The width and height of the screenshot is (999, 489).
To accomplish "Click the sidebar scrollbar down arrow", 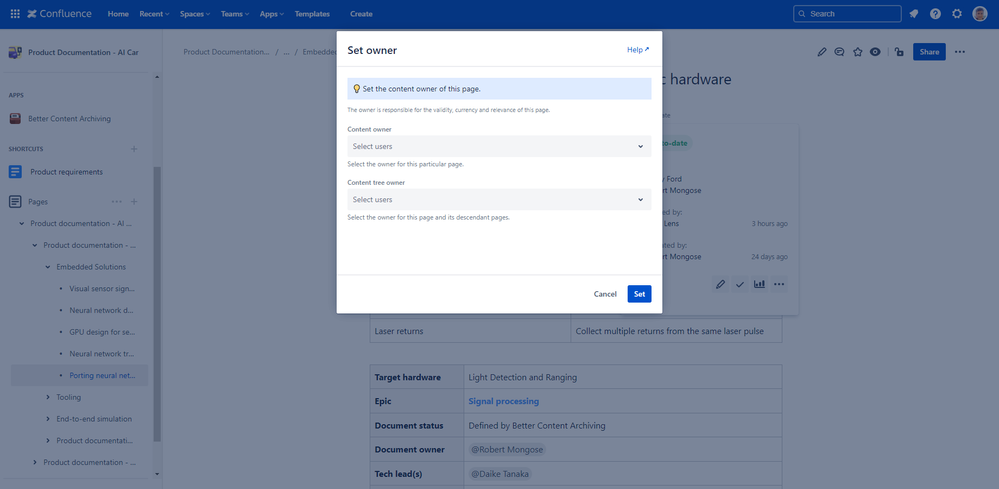I will (x=157, y=474).
